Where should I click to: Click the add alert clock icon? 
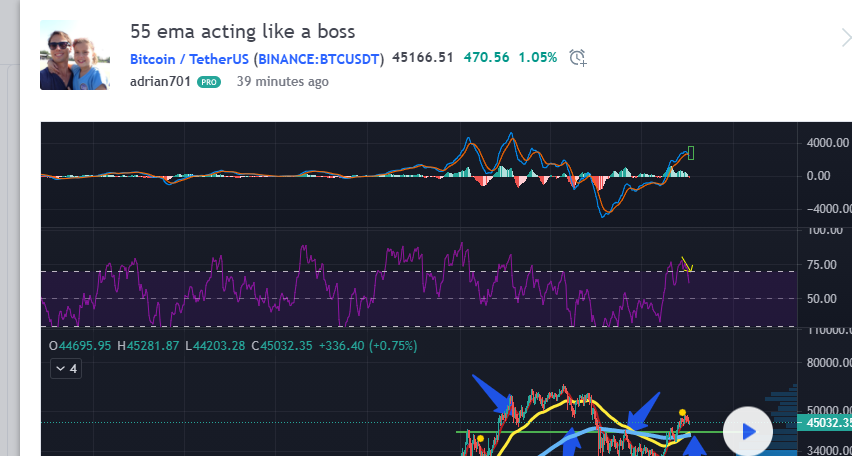pos(577,58)
